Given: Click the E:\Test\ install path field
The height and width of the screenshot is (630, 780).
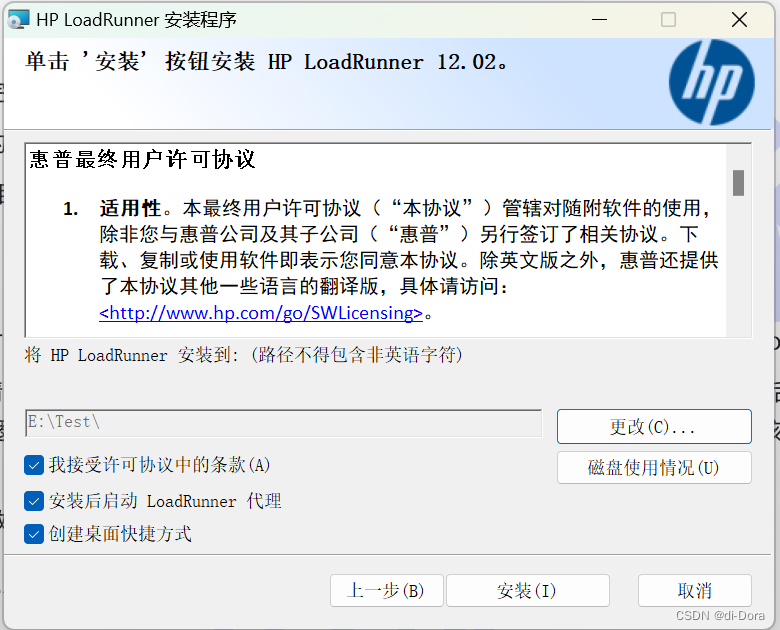Looking at the screenshot, I should (x=284, y=423).
